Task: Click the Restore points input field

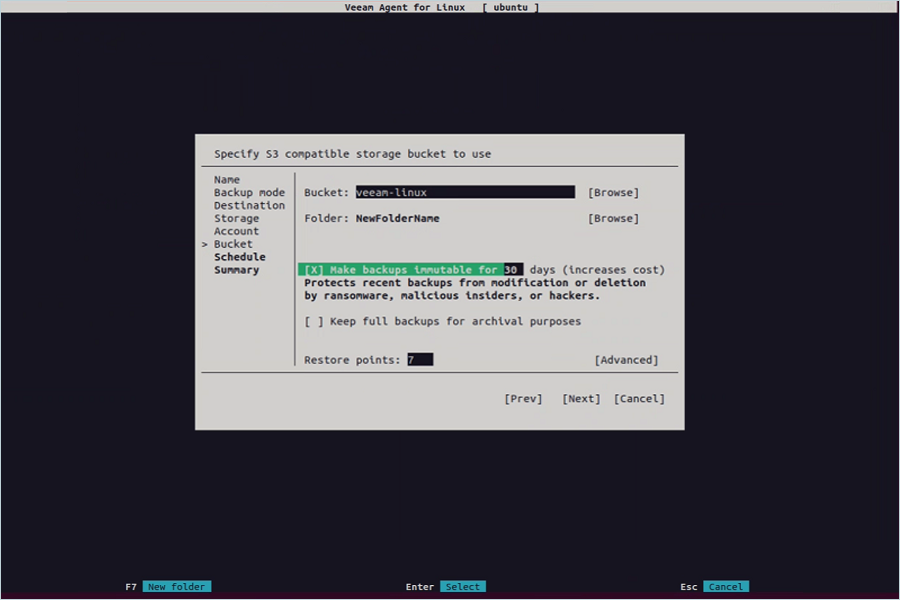Action: coord(420,360)
